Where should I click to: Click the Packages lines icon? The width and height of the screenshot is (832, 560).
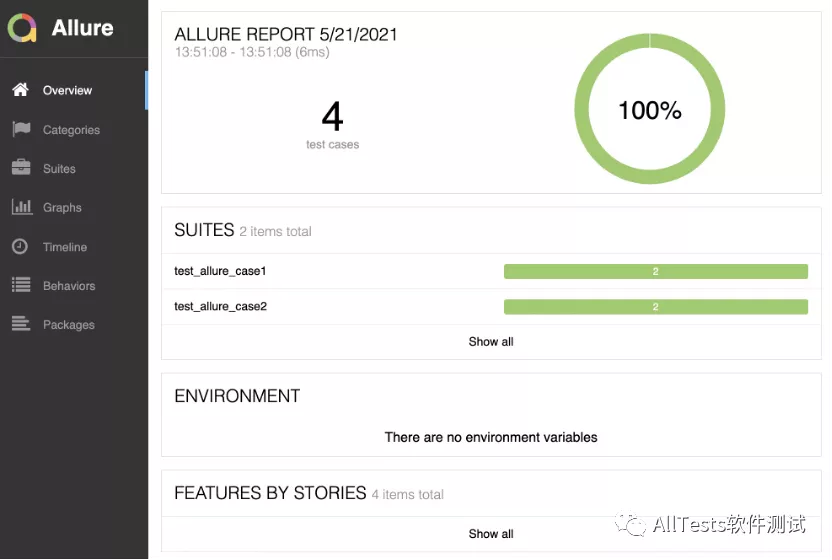click(x=20, y=324)
